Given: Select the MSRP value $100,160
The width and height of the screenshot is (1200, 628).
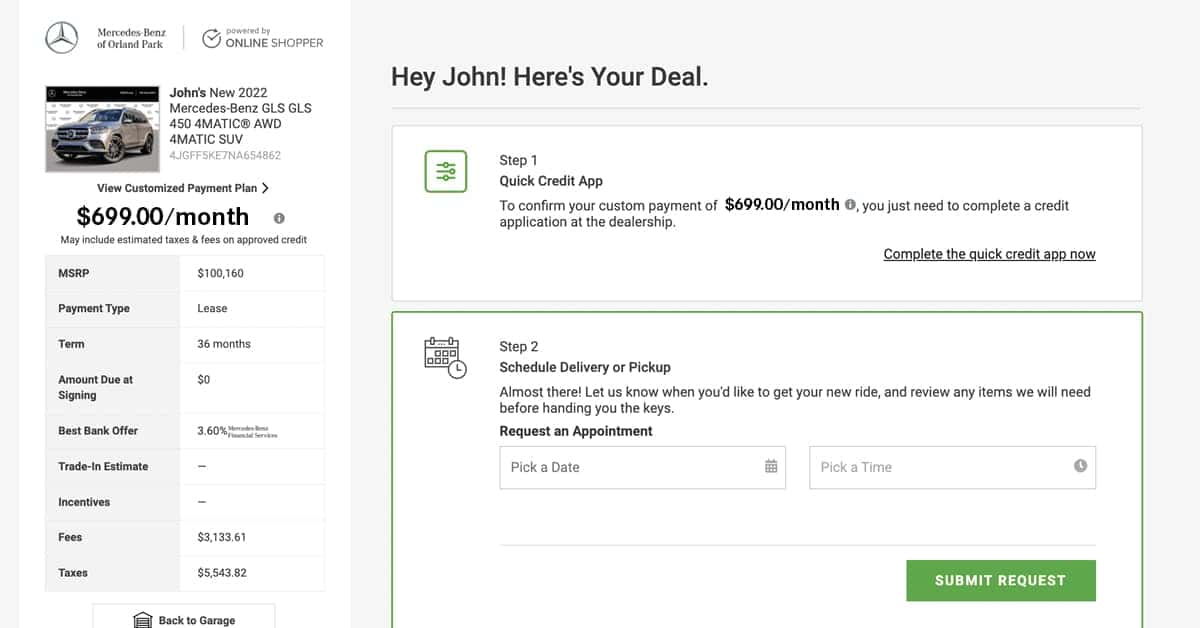Looking at the screenshot, I should [221, 273].
